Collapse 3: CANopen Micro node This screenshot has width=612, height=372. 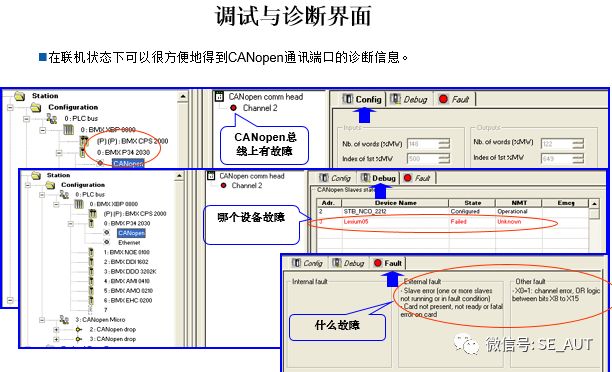coord(42,320)
